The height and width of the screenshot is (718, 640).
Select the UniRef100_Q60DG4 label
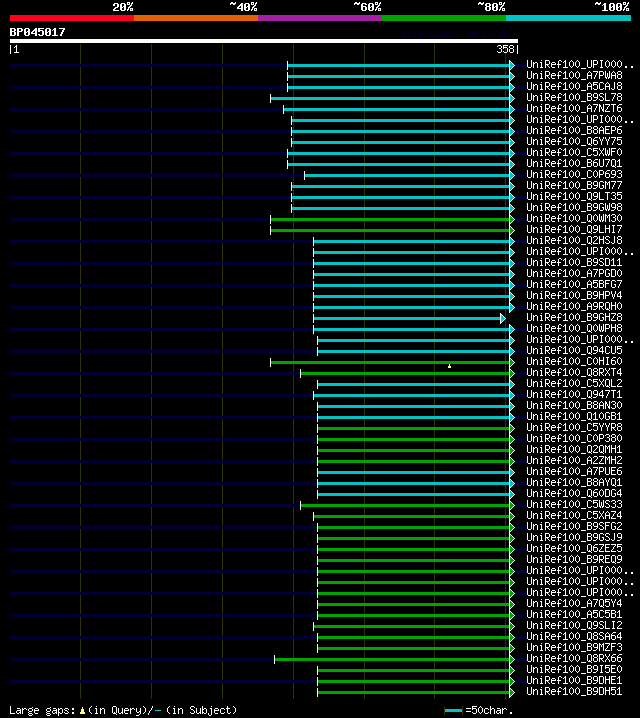[574, 493]
